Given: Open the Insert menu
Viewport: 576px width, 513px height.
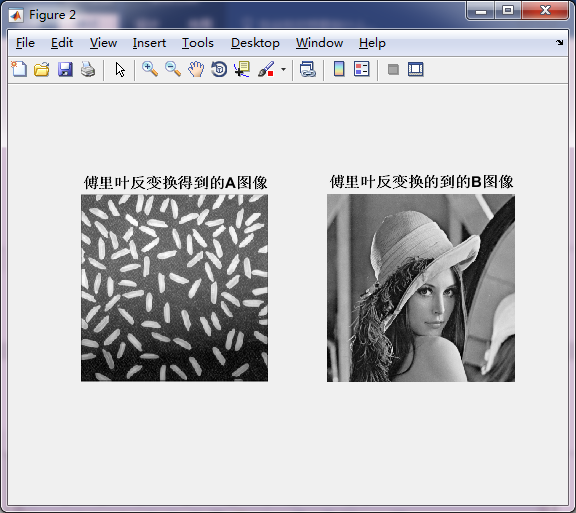Looking at the screenshot, I should coord(149,43).
